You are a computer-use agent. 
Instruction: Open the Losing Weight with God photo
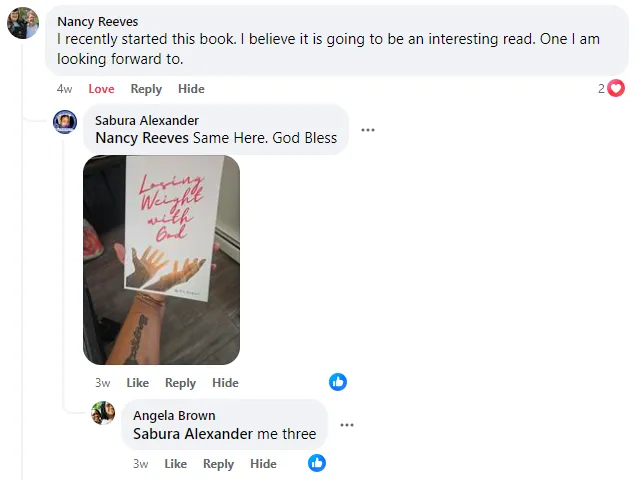(x=161, y=260)
